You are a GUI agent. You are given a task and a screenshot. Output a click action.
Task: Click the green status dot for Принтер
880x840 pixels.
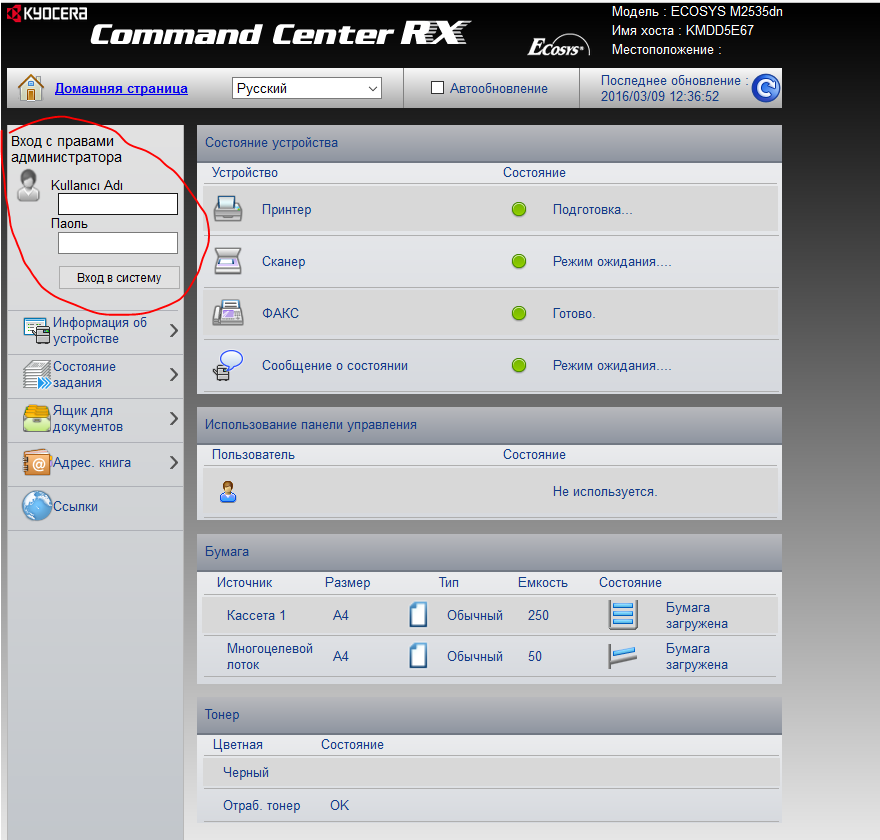click(x=519, y=209)
